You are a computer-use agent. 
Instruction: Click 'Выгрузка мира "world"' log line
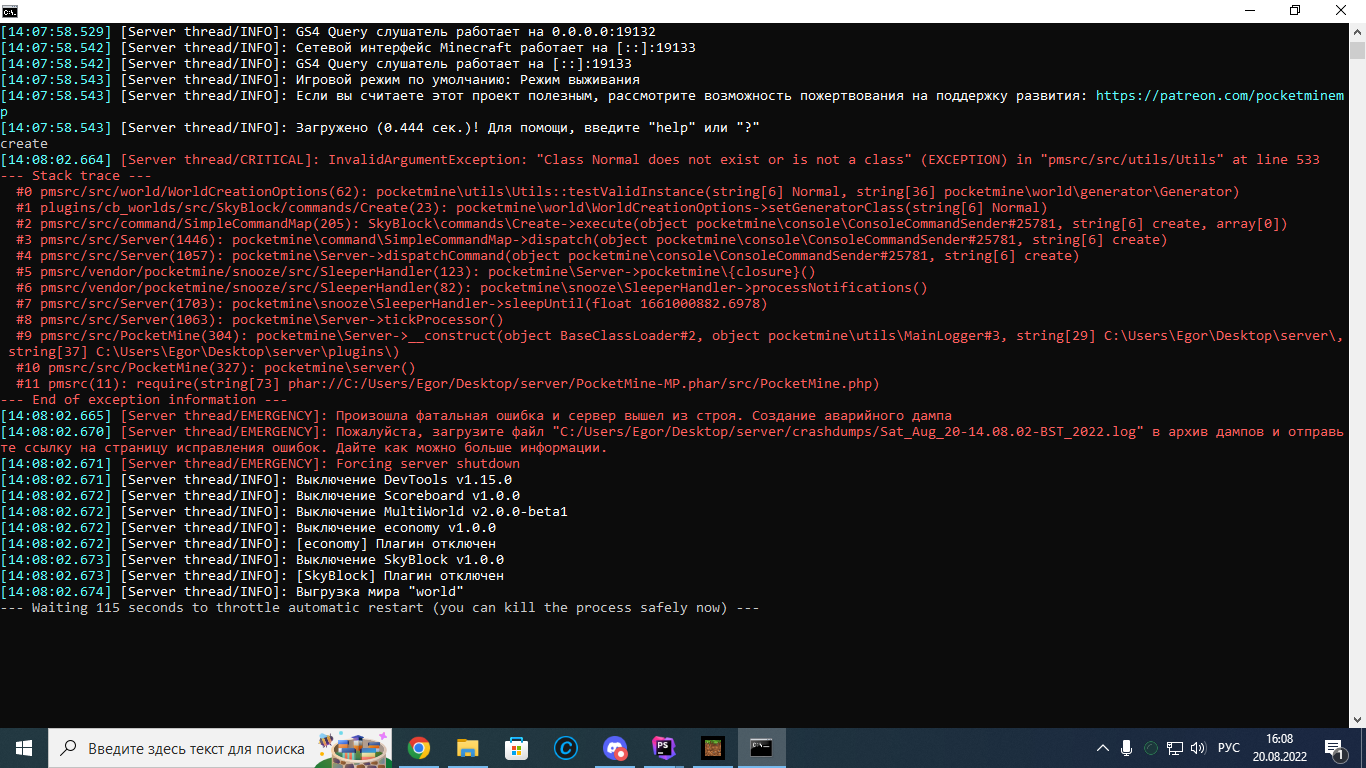(232, 592)
